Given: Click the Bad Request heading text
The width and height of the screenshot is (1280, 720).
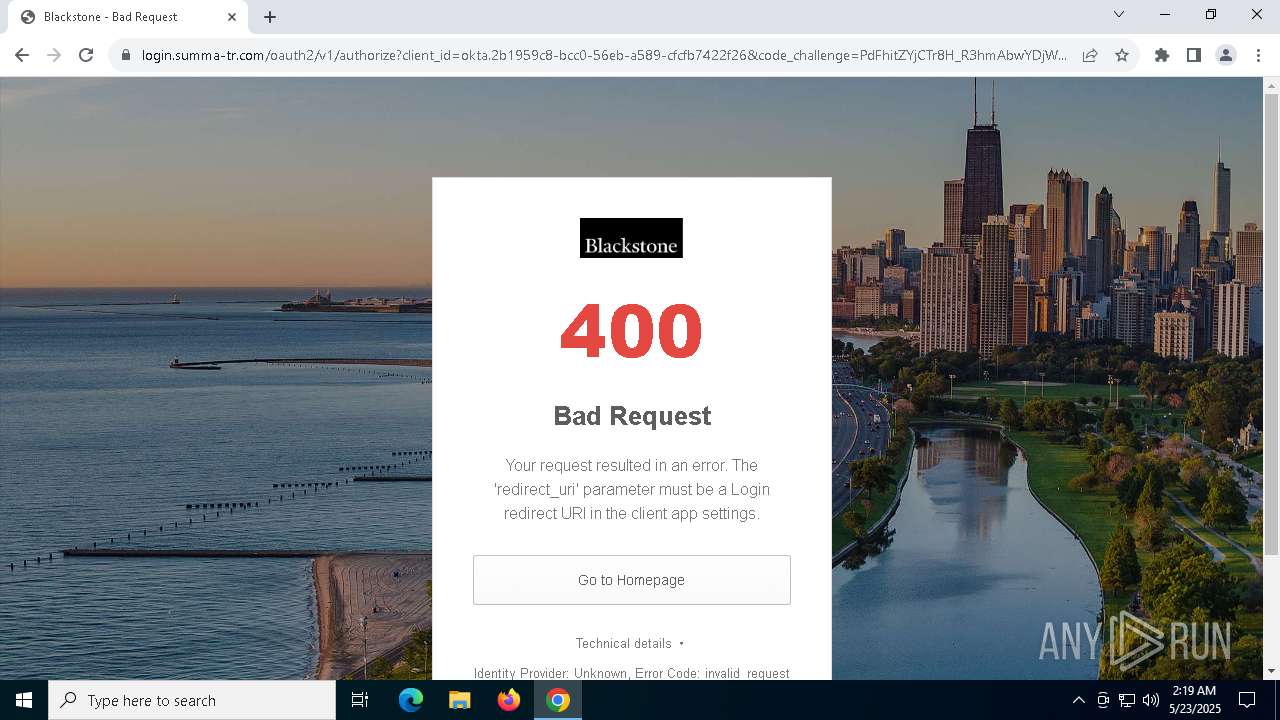Looking at the screenshot, I should point(632,416).
